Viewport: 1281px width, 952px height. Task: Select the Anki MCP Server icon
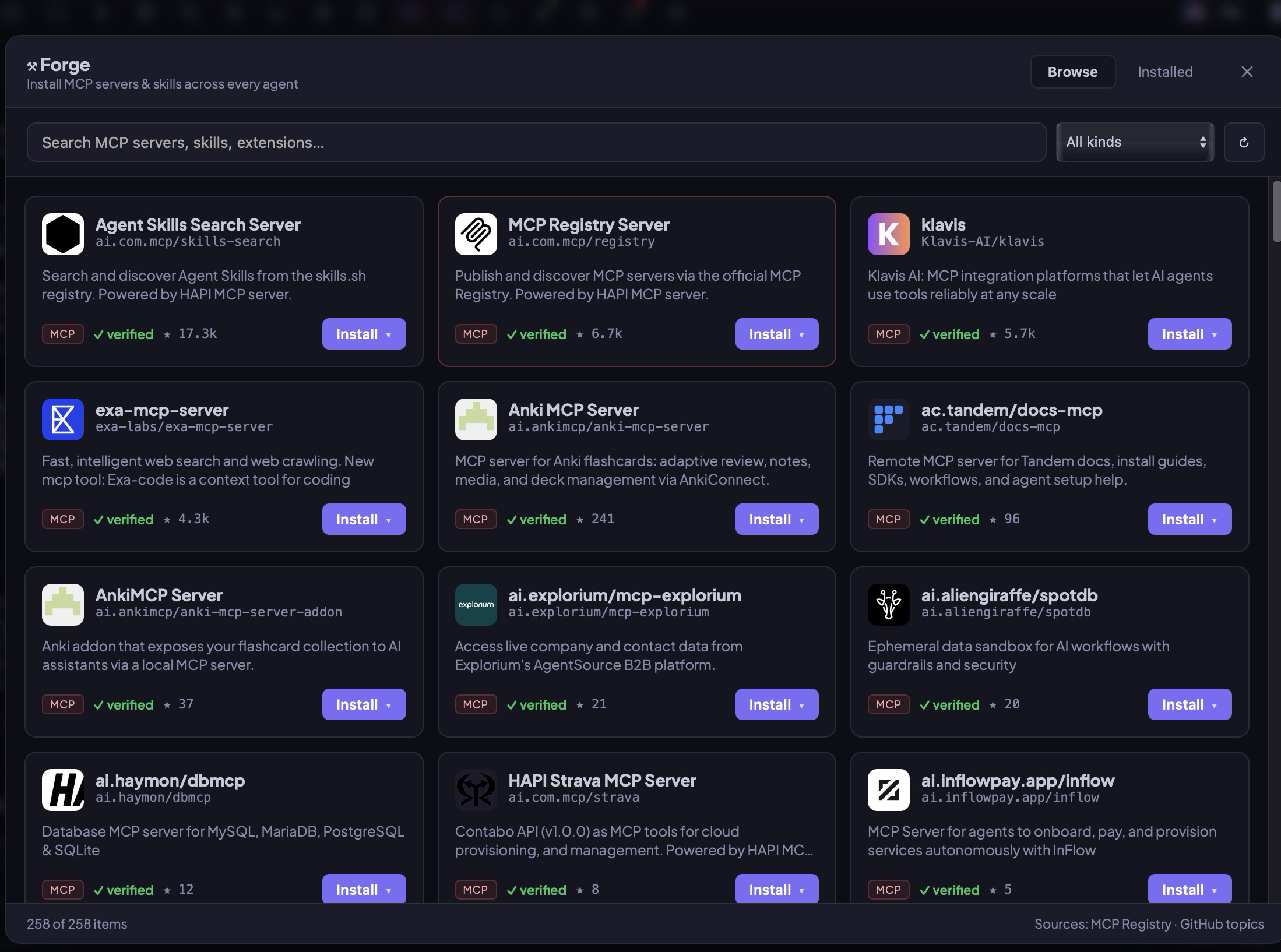(476, 419)
